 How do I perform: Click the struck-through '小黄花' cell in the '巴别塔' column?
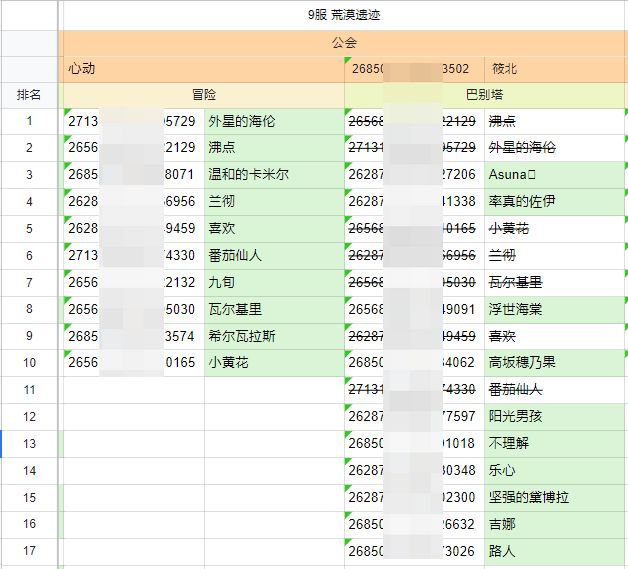point(554,229)
